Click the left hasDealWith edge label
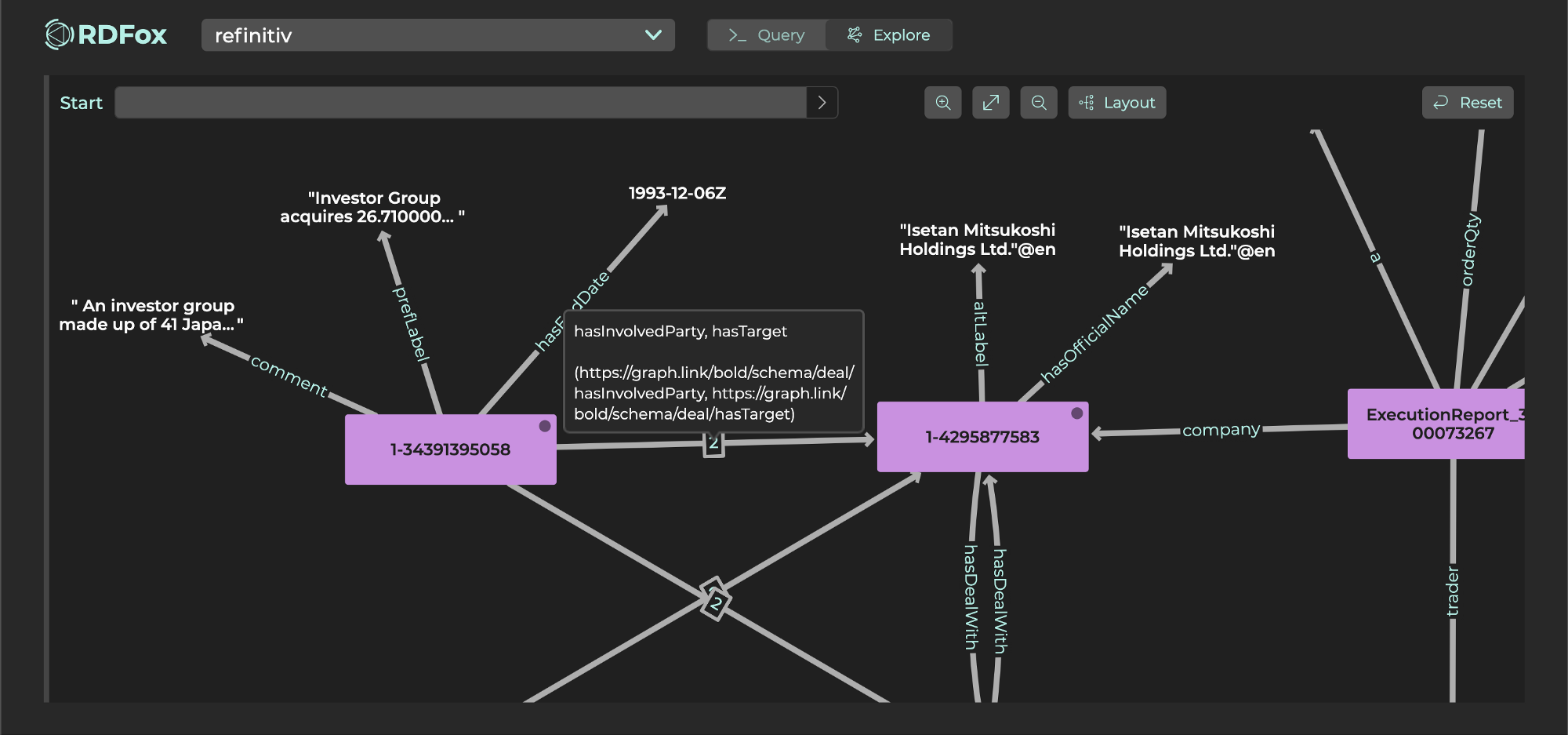The image size is (1568, 735). pos(971,598)
